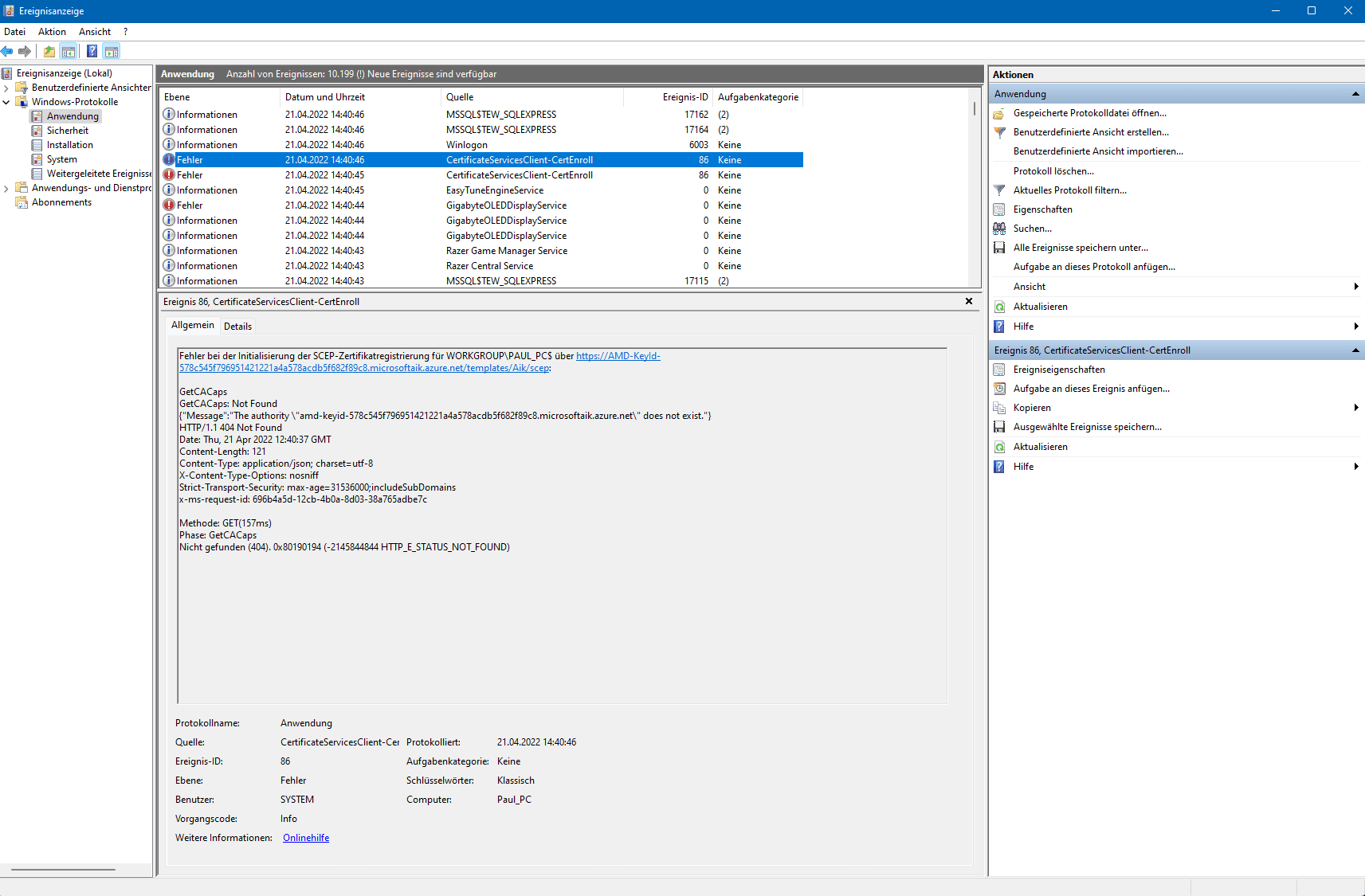Image resolution: width=1365 pixels, height=896 pixels.
Task: Select the EasyTuneEngineService event row
Action: click(481, 190)
